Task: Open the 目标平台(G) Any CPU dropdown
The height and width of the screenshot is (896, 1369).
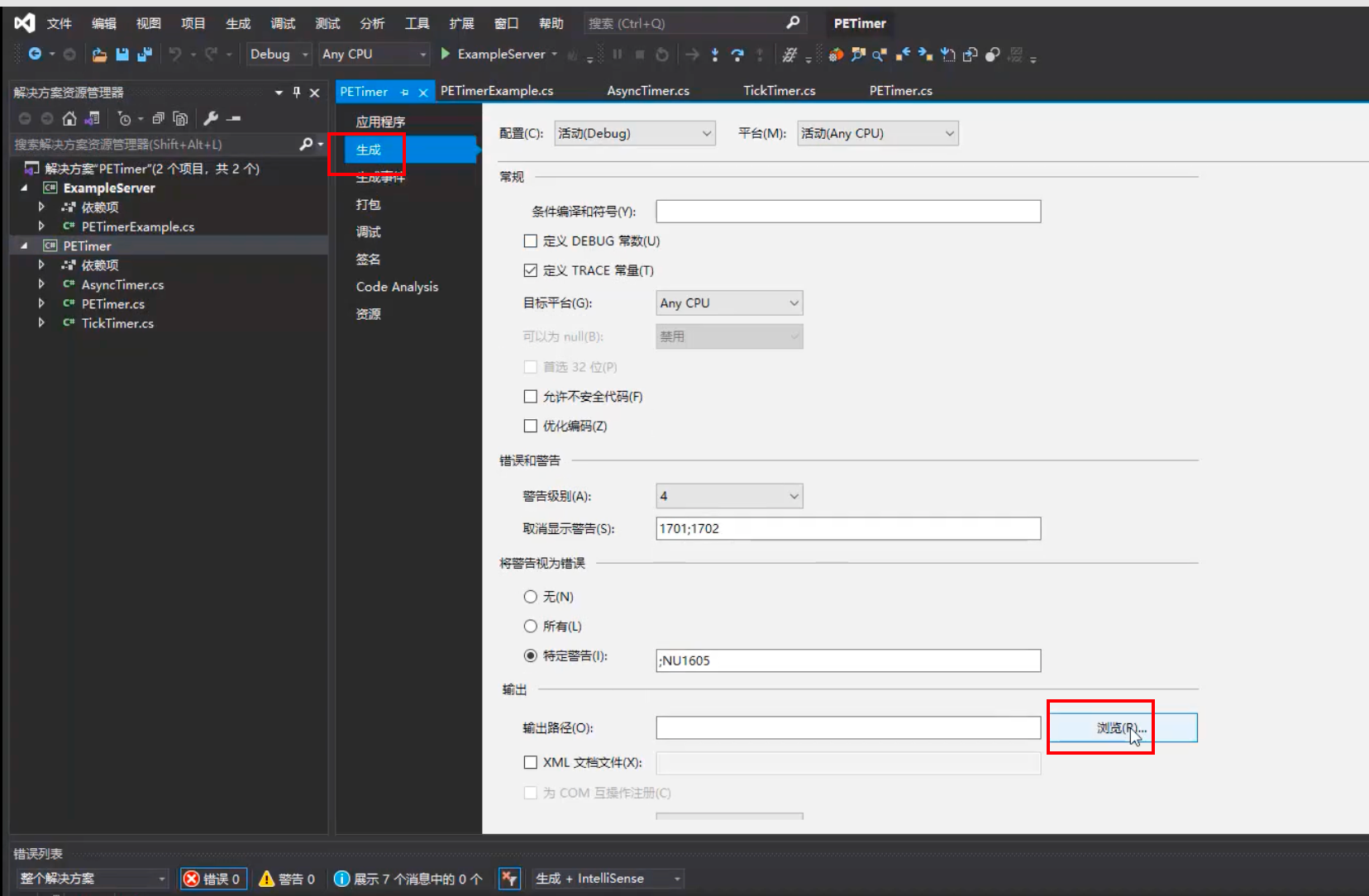Action: point(729,303)
